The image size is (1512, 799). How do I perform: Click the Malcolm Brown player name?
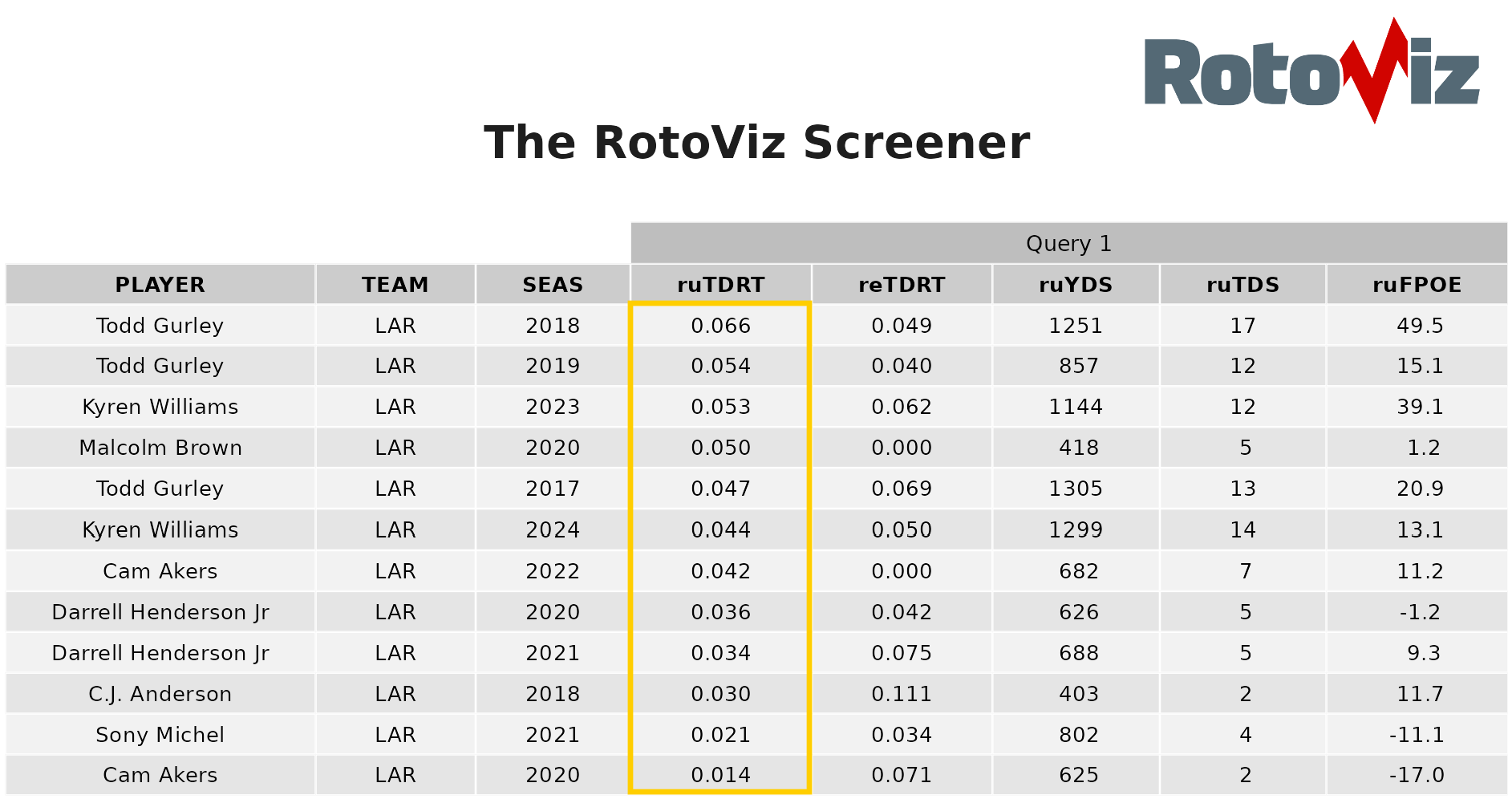point(160,448)
